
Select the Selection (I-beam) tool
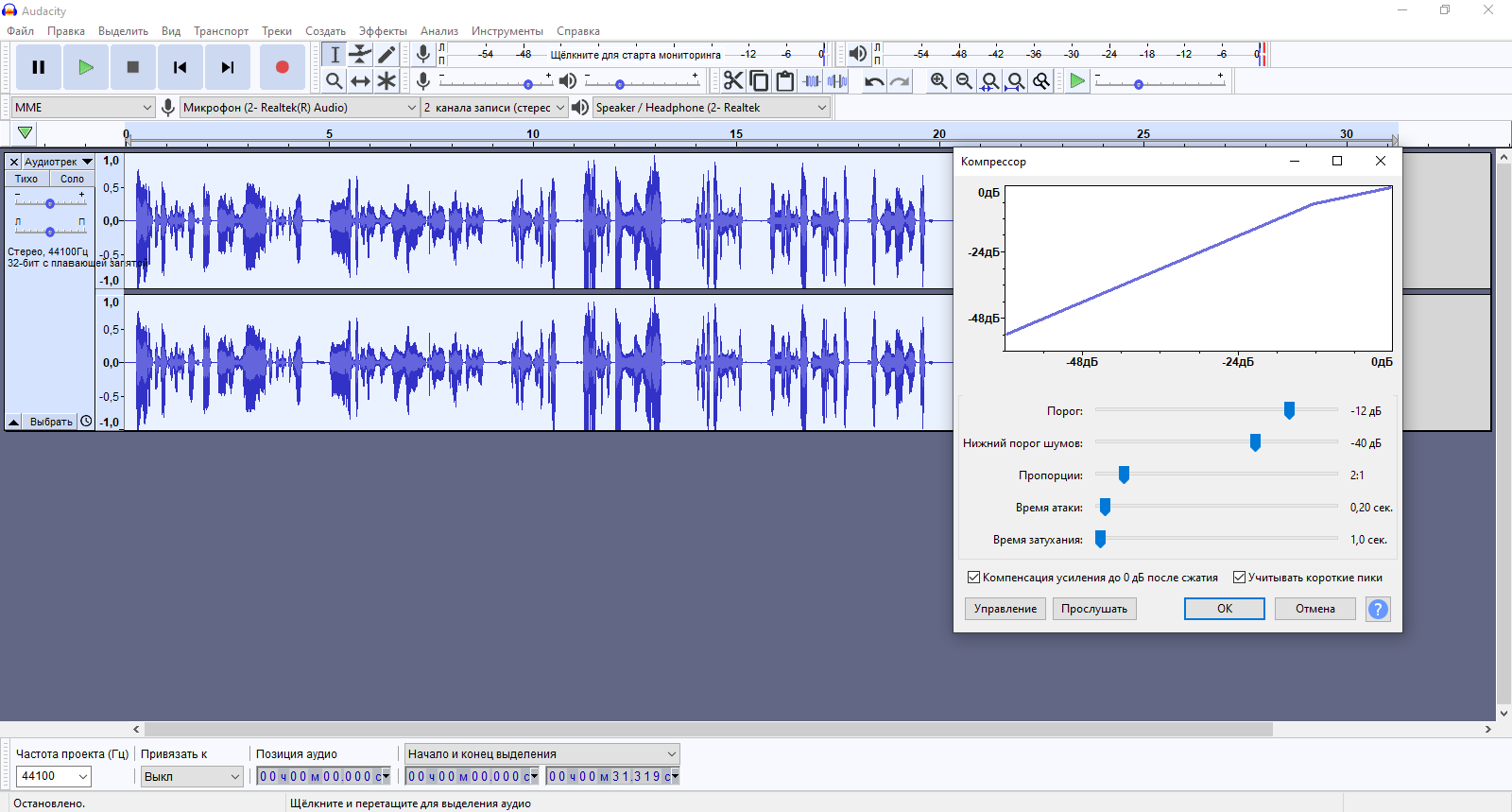coord(335,55)
